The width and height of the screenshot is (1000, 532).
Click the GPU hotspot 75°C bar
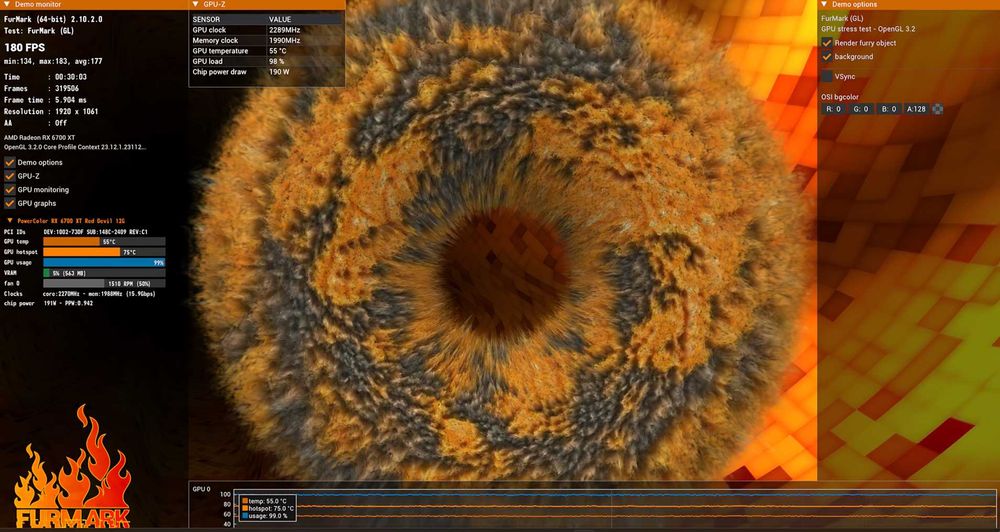point(104,252)
